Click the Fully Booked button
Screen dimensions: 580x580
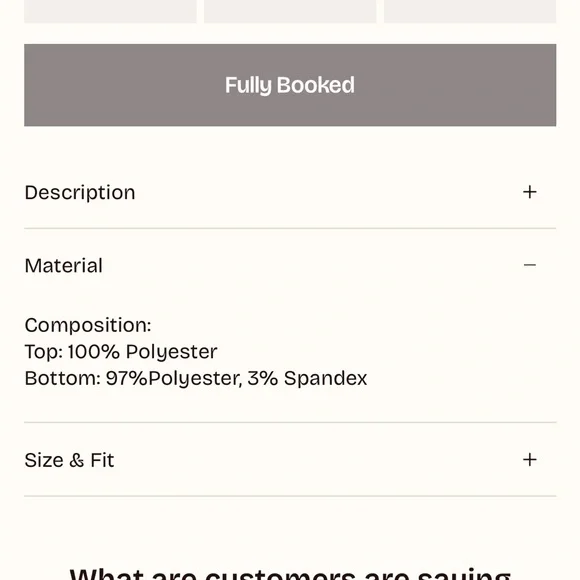[x=290, y=85]
